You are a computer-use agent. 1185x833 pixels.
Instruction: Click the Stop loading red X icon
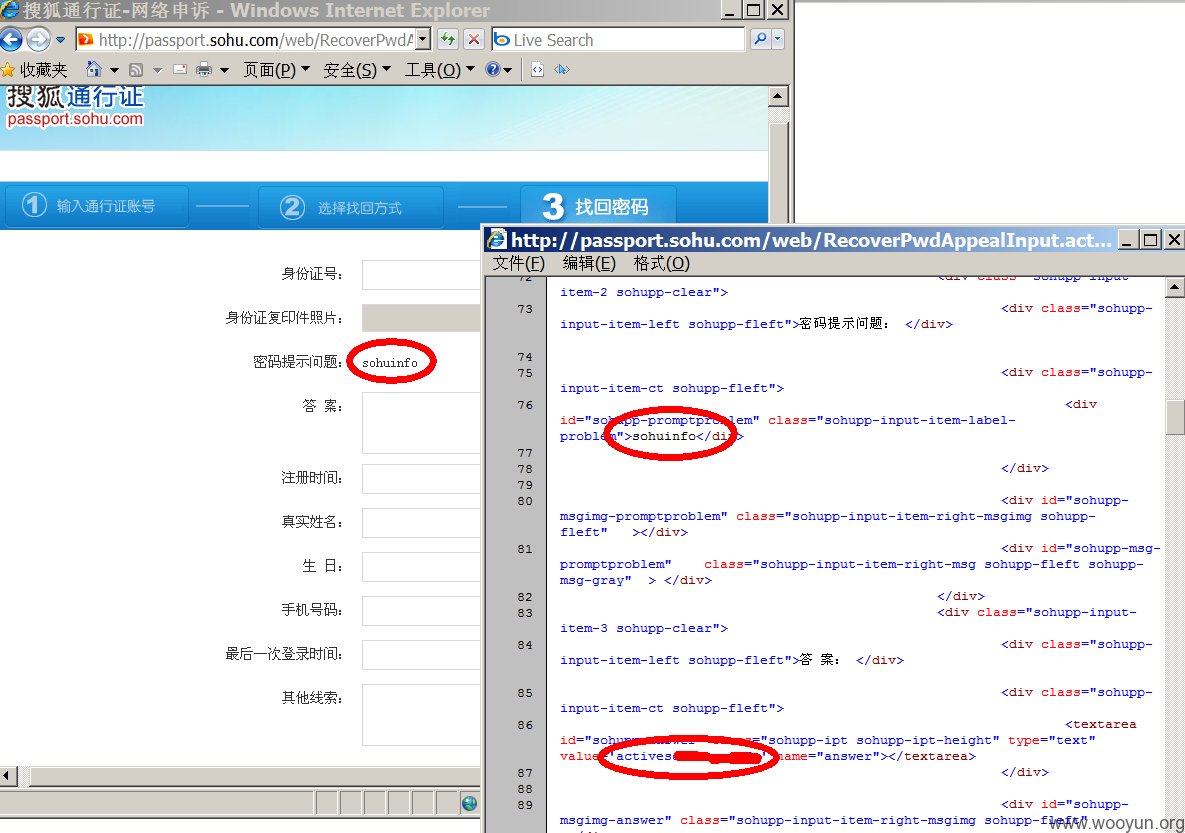[474, 39]
